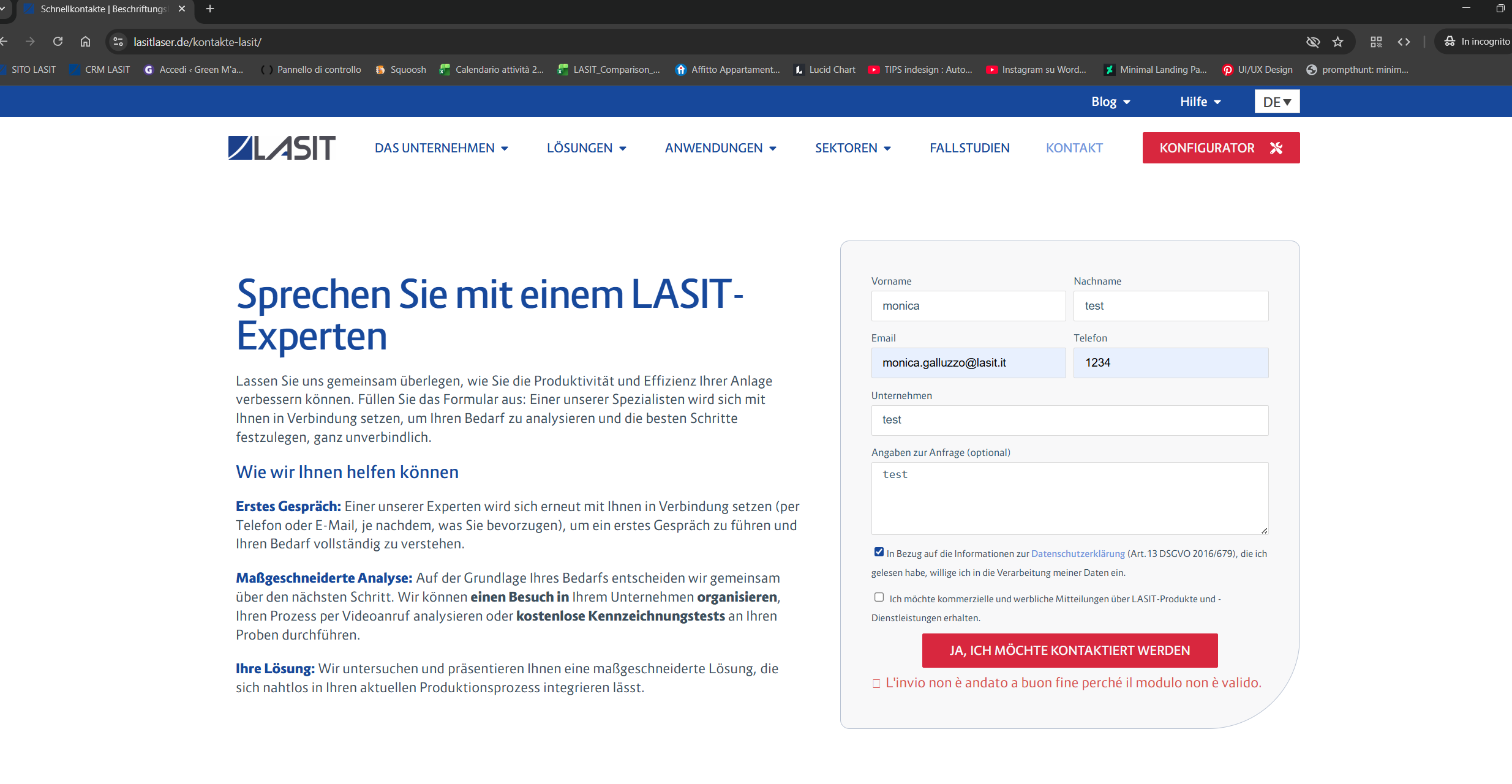Click the QR code icon in toolbar
Viewport: 1512px width, 784px height.
coord(1376,42)
